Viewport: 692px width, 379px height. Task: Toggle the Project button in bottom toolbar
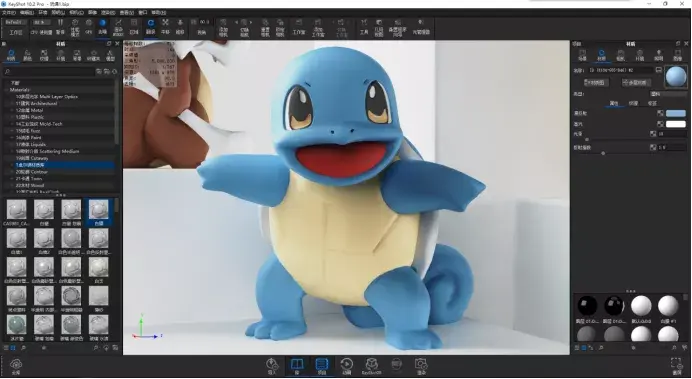tap(322, 366)
